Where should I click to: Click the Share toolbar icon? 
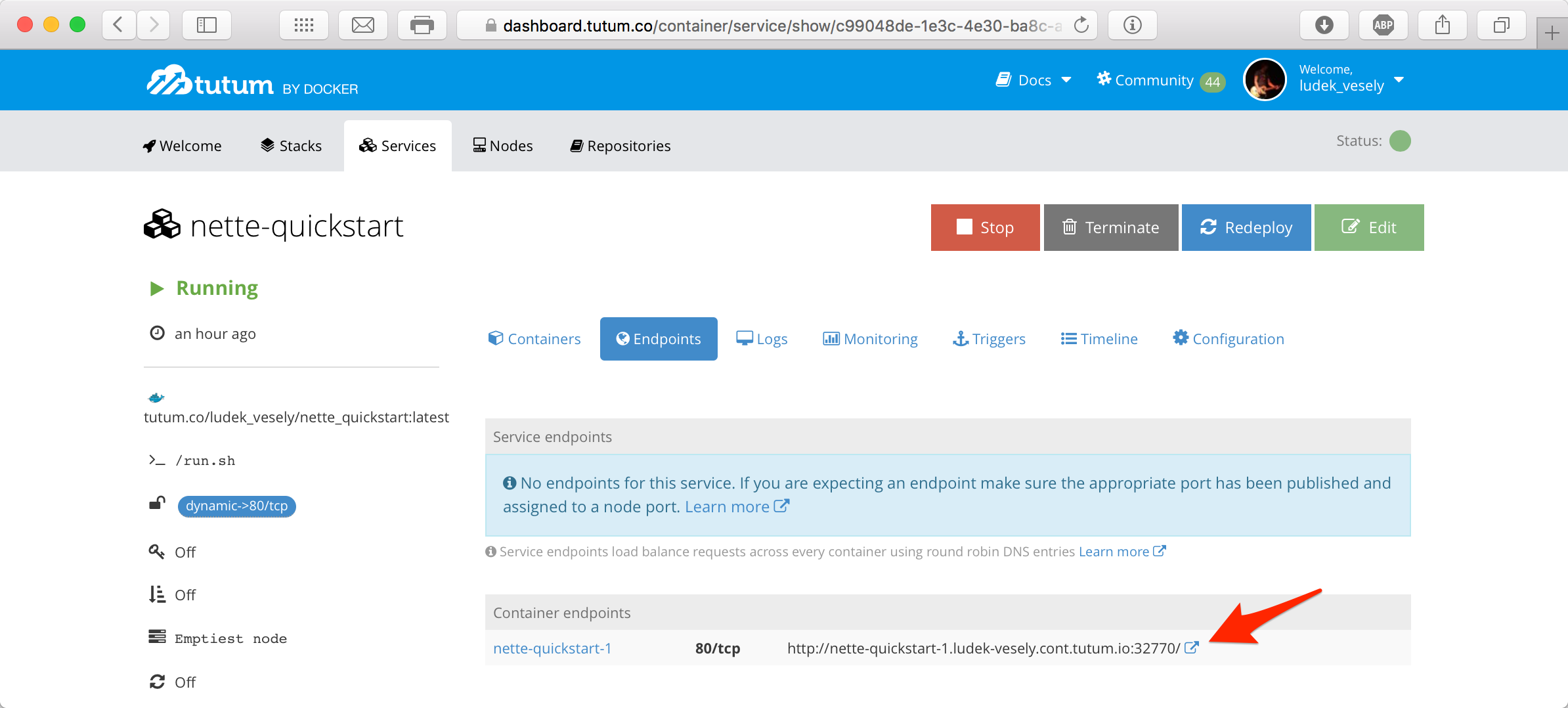[1443, 25]
